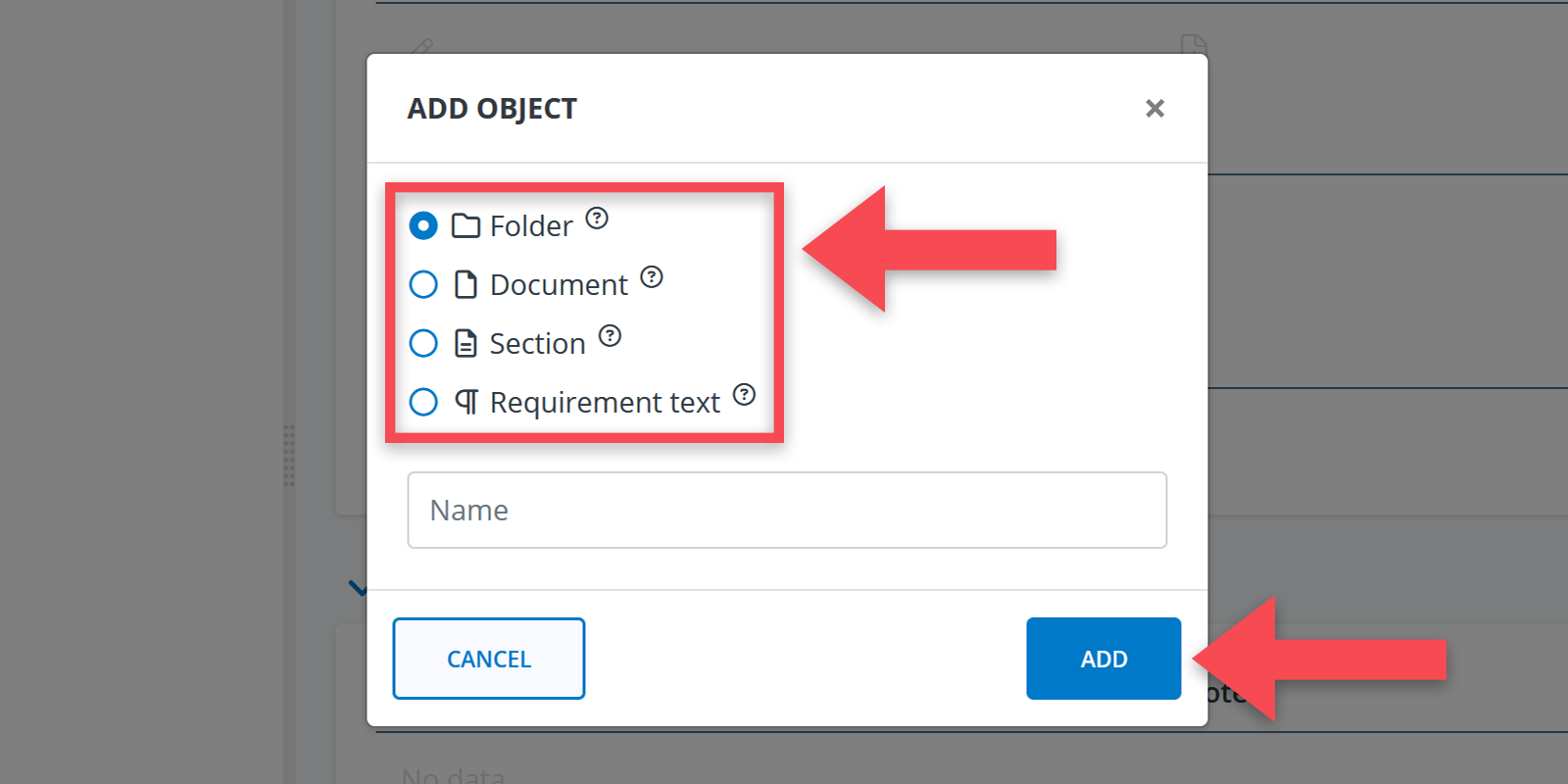Click the help icon beside Document
Image resolution: width=1568 pixels, height=784 pixels.
[x=652, y=277]
